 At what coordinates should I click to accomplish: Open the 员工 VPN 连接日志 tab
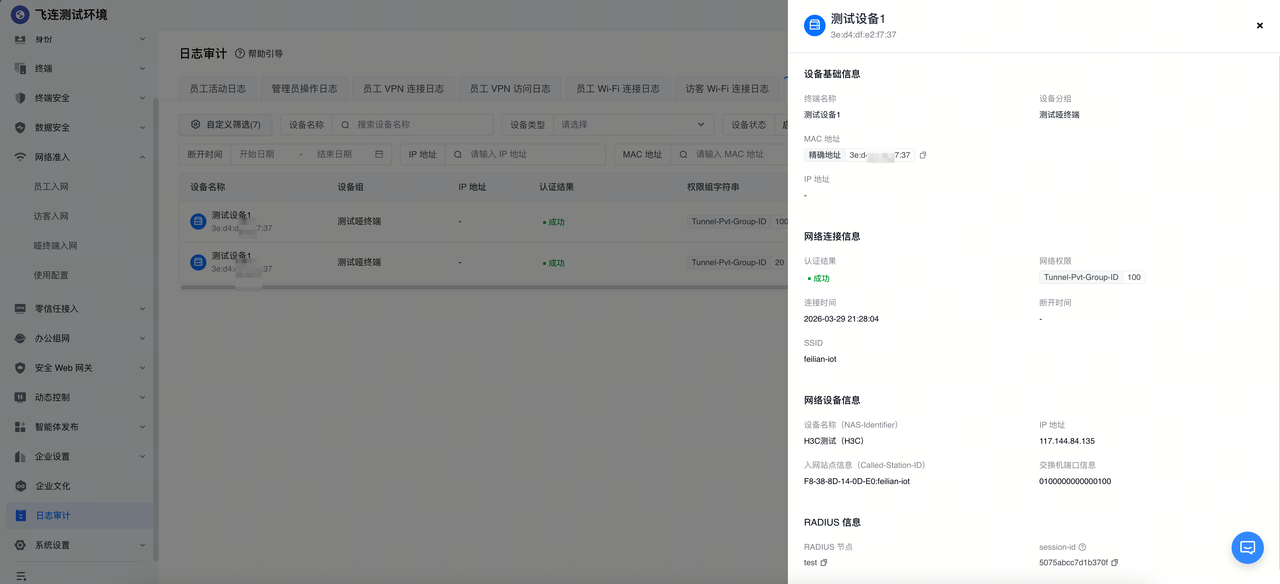pos(403,88)
